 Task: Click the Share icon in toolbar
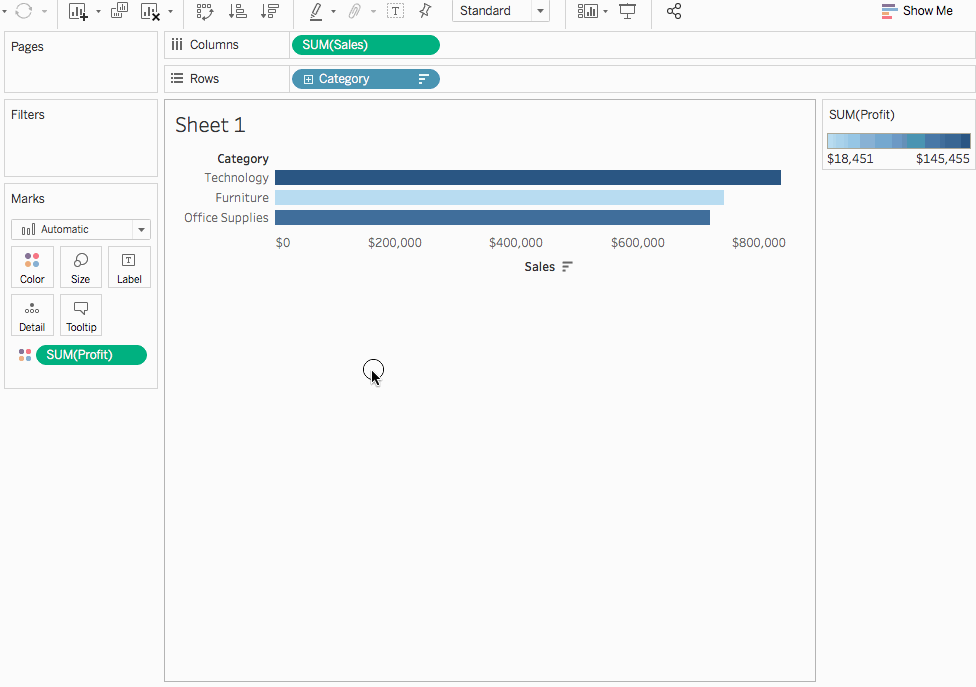674,11
